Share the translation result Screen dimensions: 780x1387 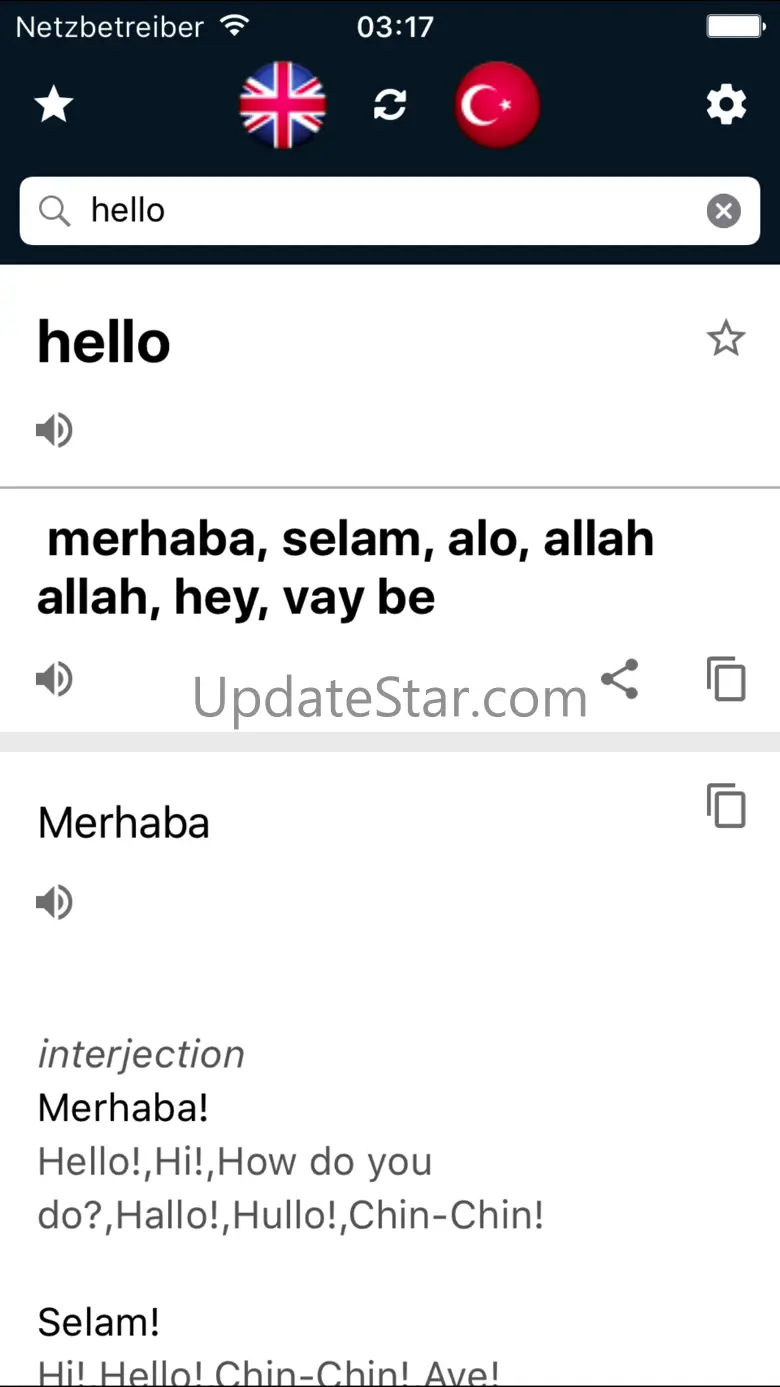coord(620,679)
